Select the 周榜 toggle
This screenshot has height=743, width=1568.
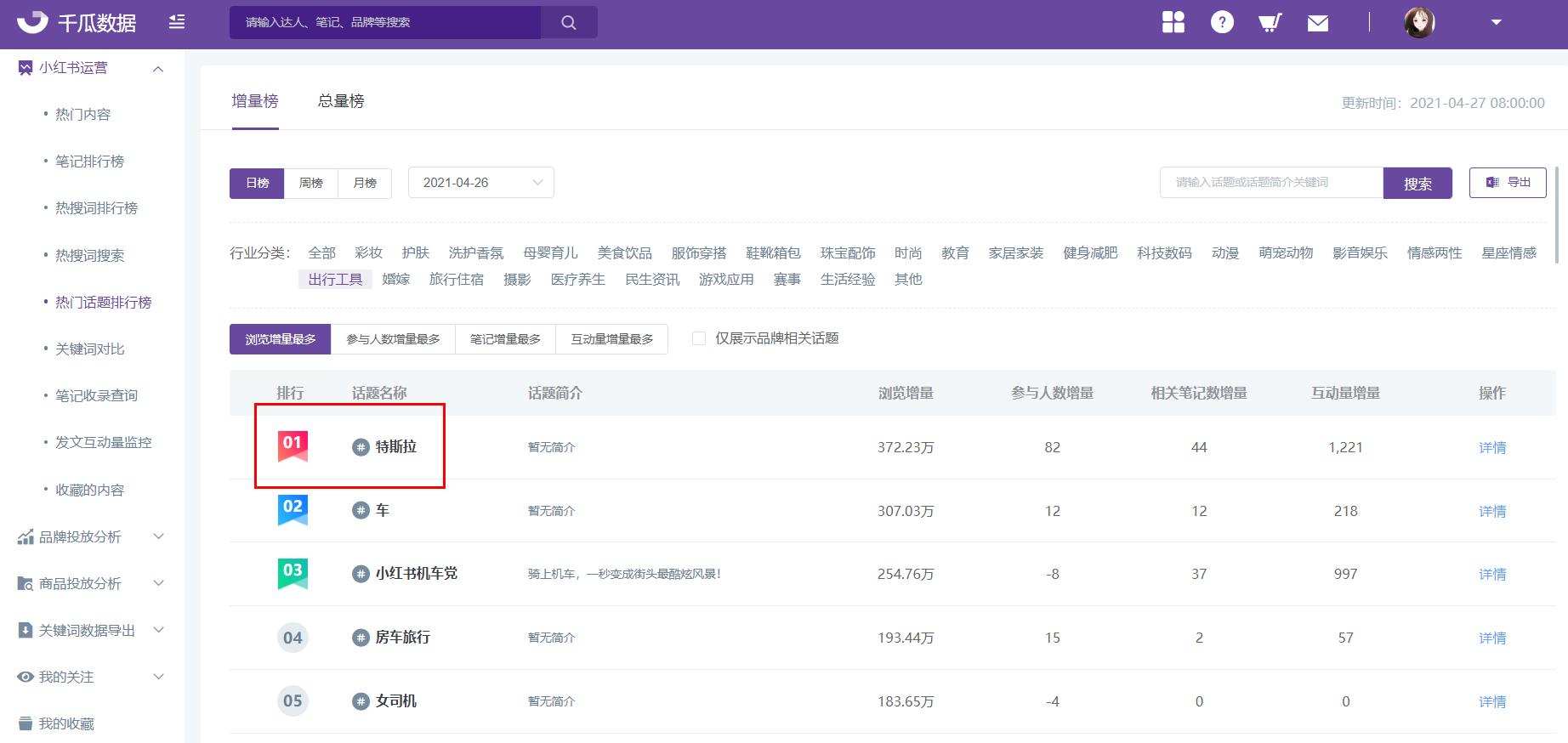click(x=311, y=183)
